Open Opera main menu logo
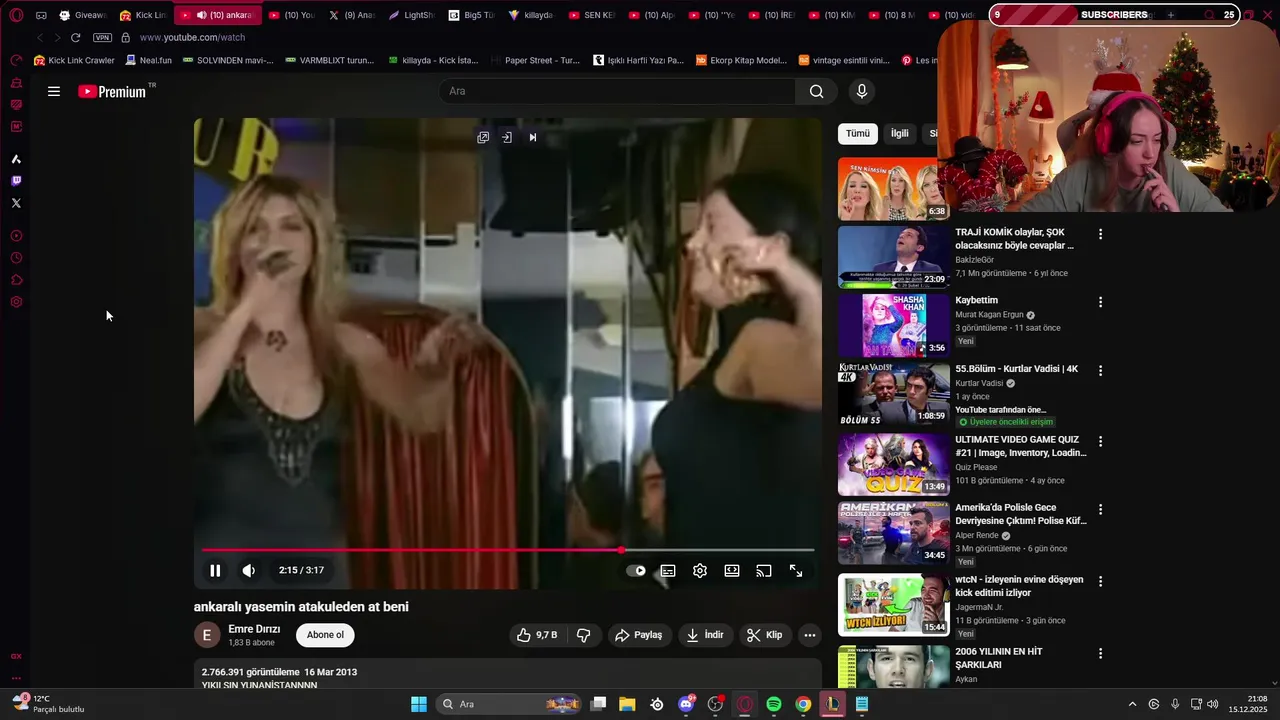This screenshot has height=720, width=1280. [16, 15]
